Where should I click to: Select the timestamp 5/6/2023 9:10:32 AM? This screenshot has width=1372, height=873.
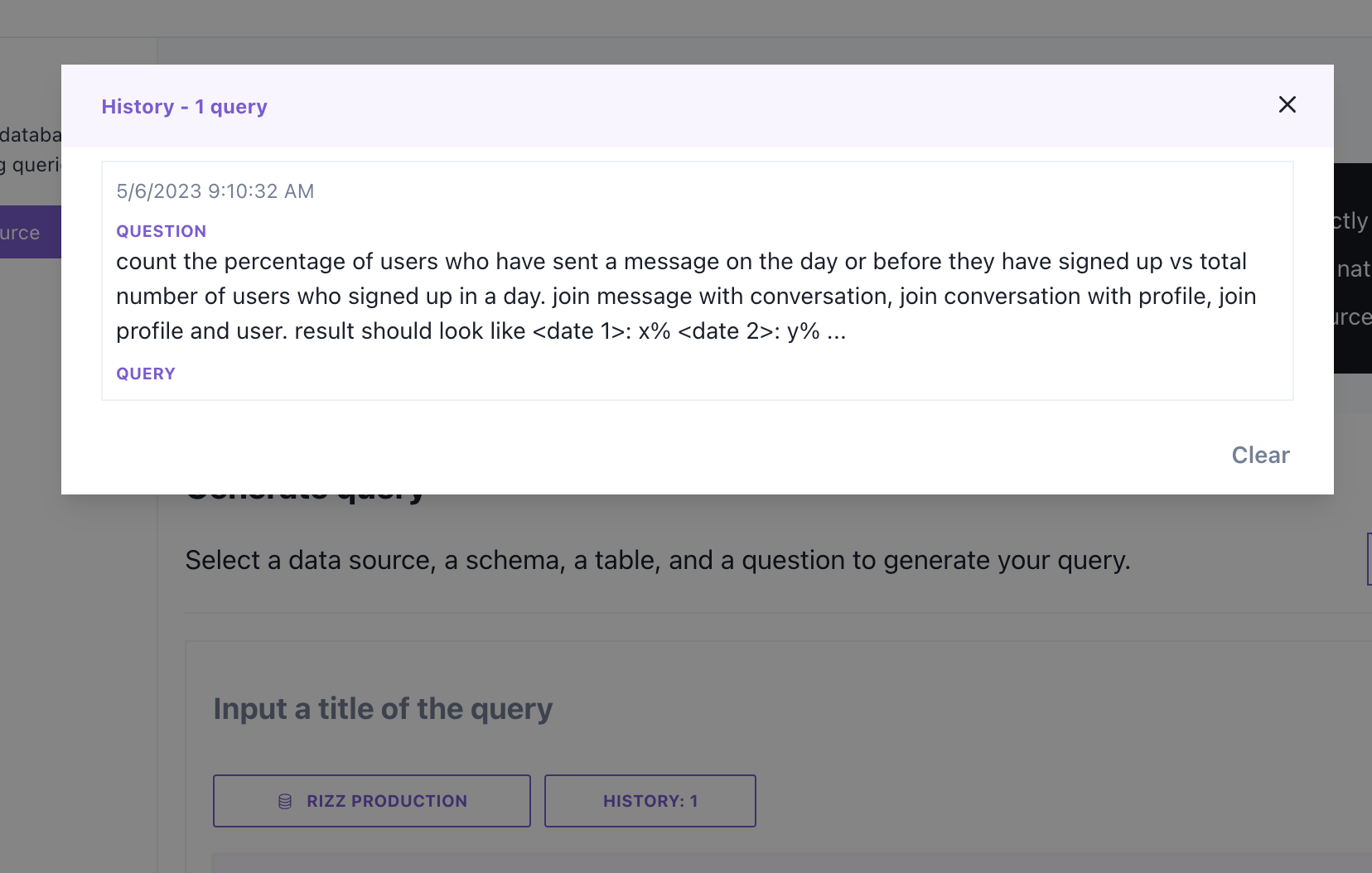click(x=215, y=191)
